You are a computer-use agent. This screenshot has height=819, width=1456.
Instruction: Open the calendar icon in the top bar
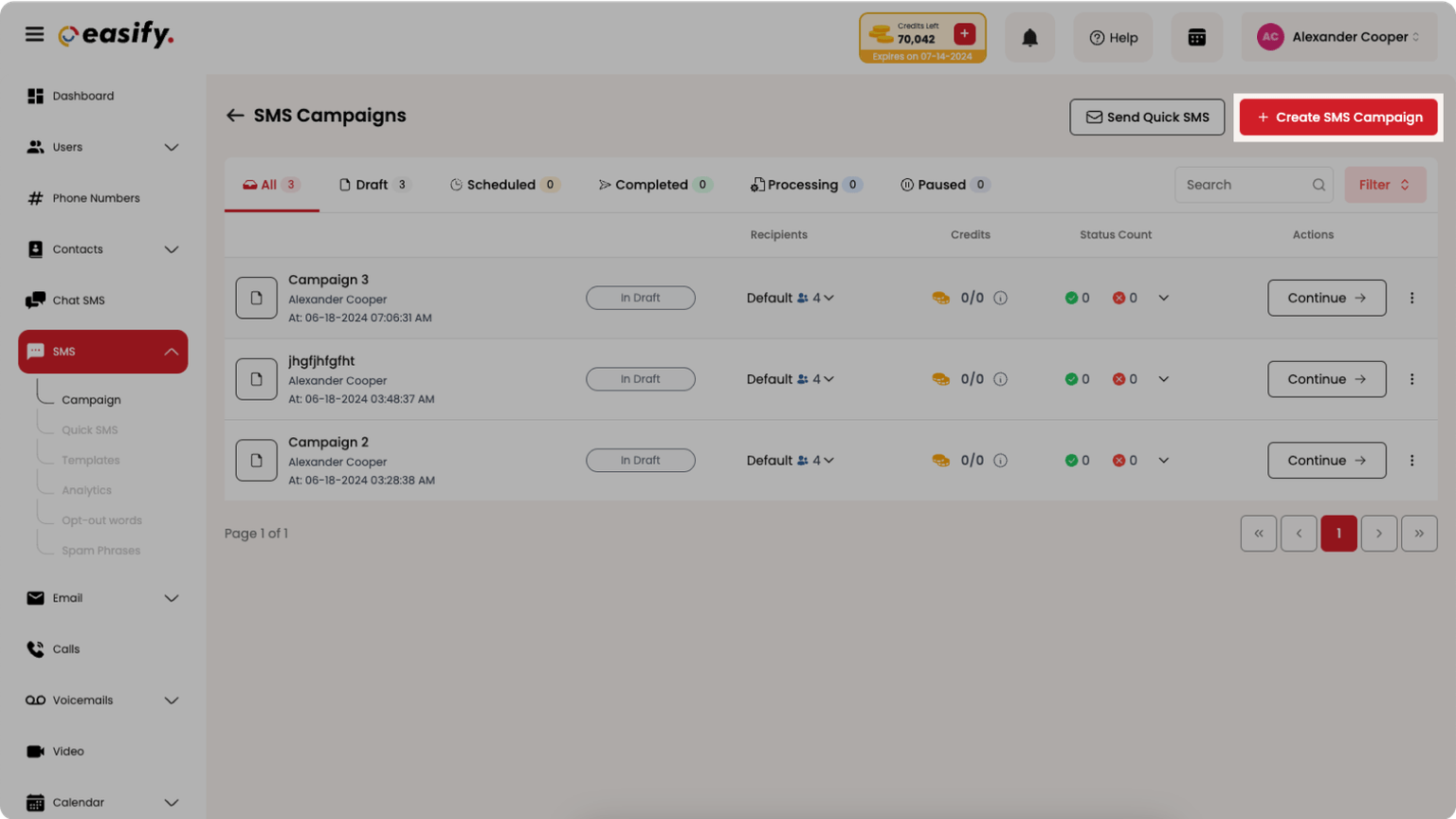click(1196, 38)
